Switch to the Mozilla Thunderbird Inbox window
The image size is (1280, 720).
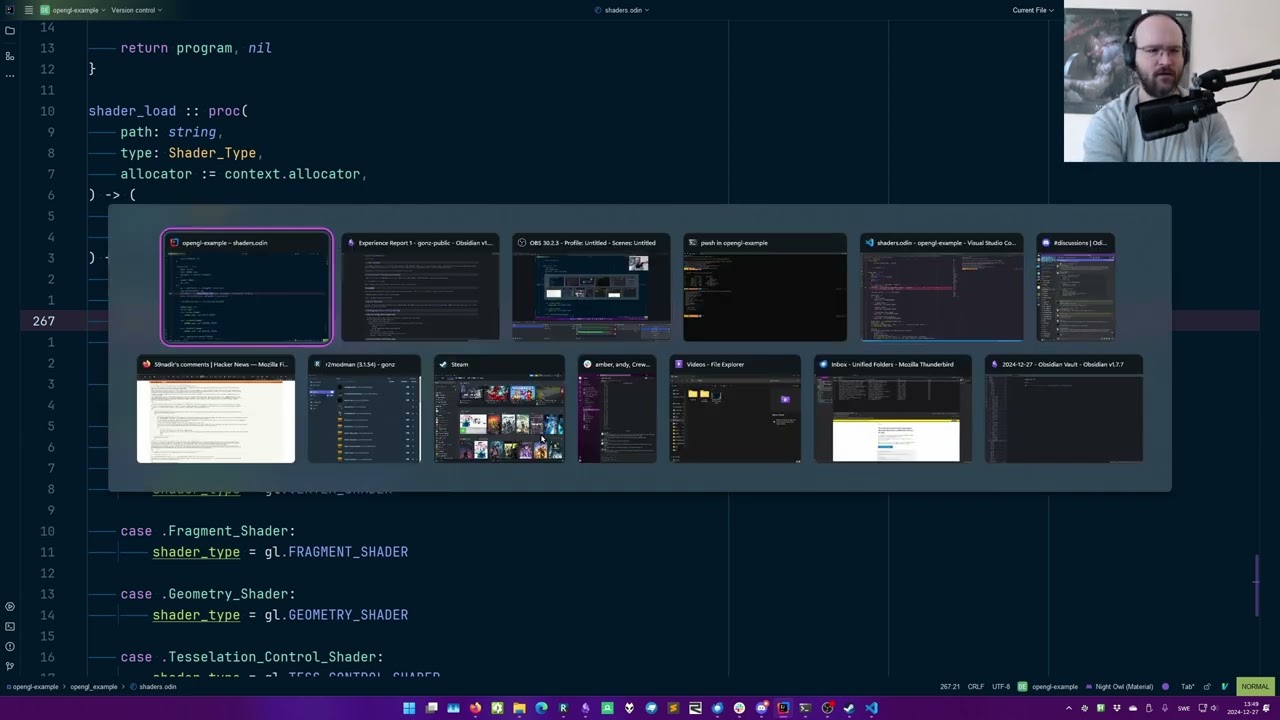[893, 410]
